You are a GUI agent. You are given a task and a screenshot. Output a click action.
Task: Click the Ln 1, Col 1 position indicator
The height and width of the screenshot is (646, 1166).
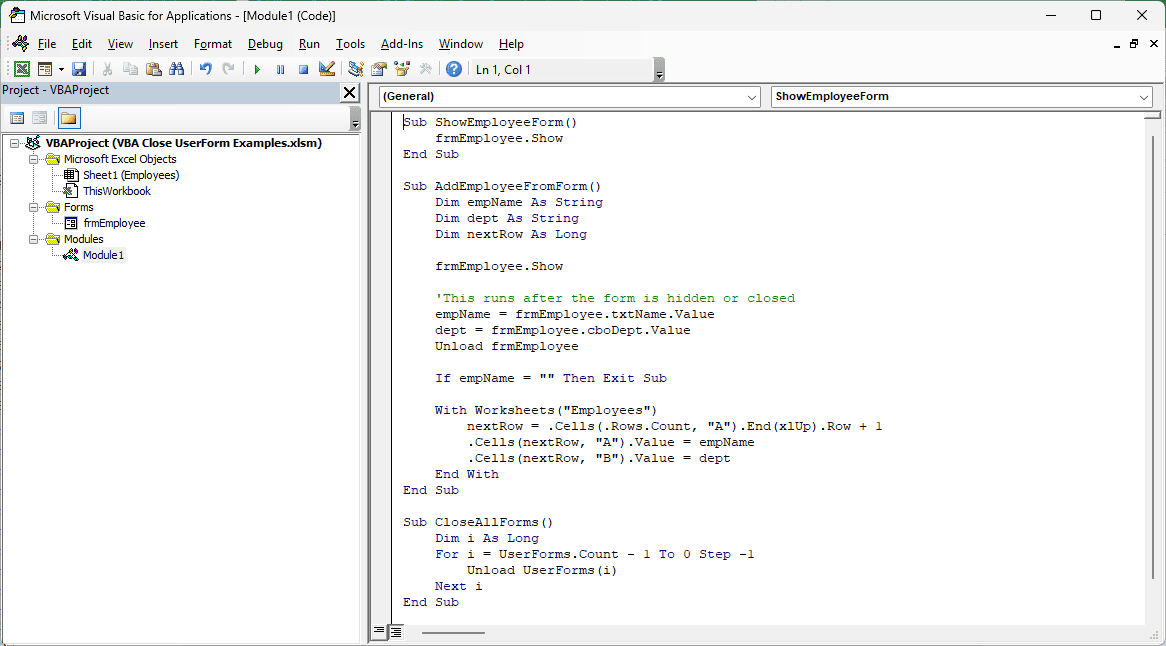[x=503, y=69]
